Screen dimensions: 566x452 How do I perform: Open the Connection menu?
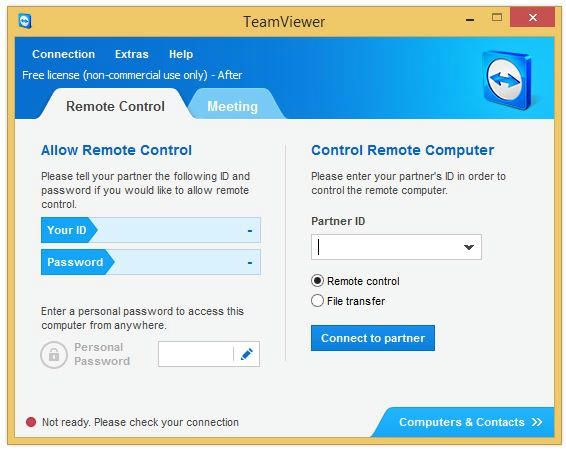pos(64,54)
